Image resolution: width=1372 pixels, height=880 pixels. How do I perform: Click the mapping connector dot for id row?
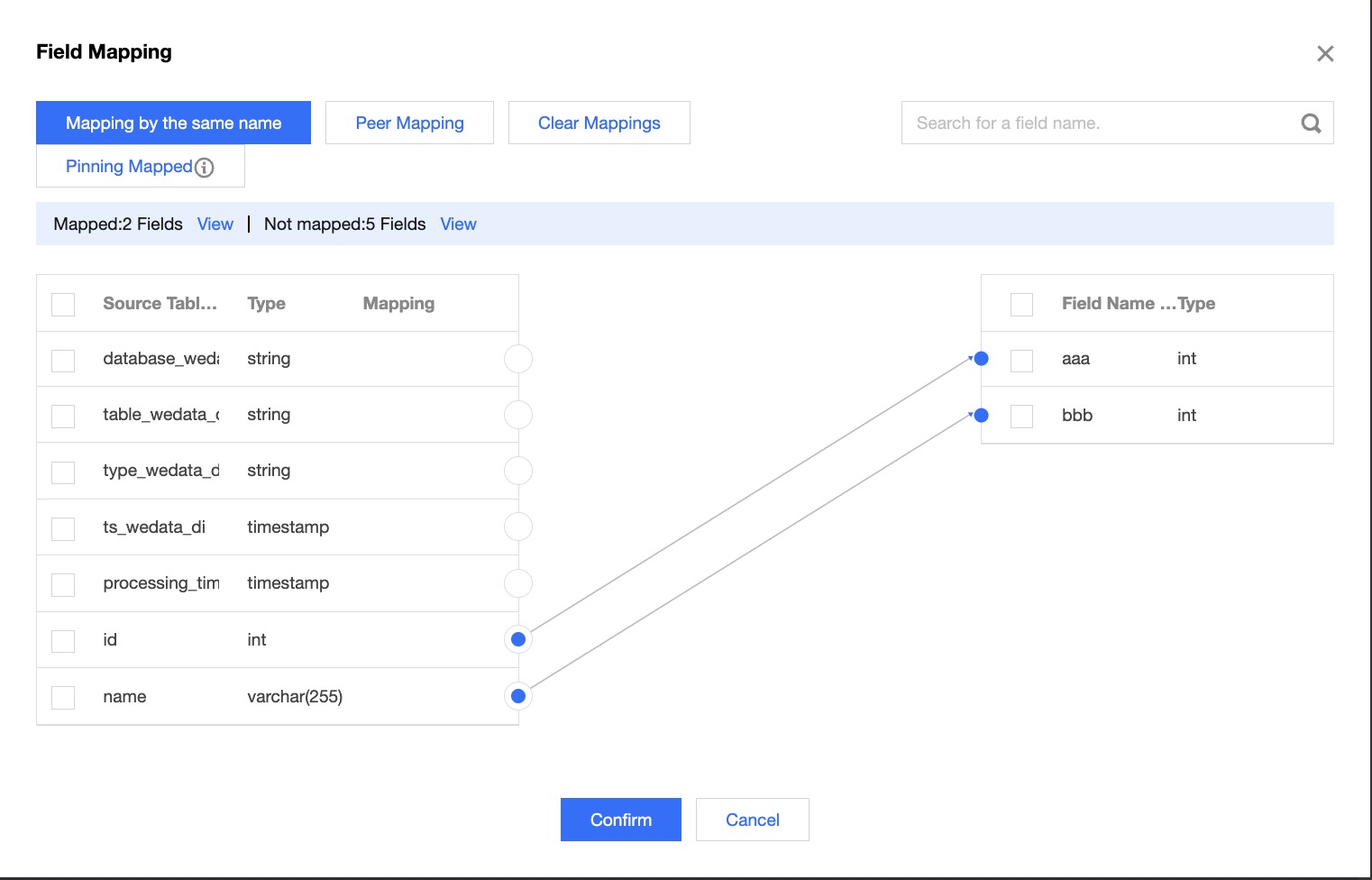pos(518,639)
